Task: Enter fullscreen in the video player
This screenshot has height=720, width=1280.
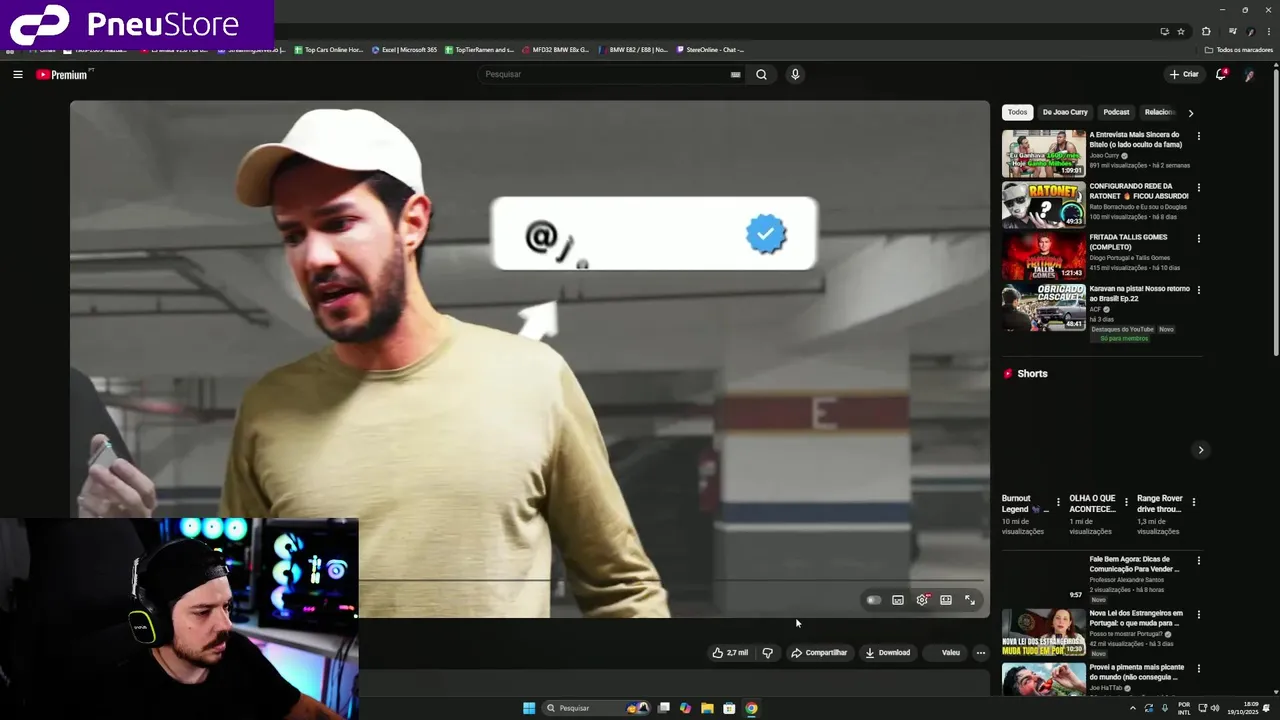Action: pos(970,600)
